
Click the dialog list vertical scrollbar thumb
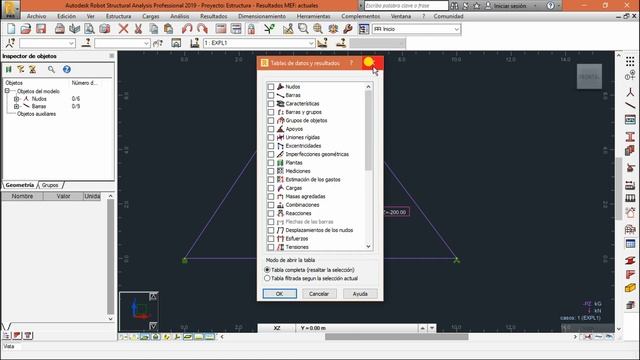pyautogui.click(x=368, y=131)
